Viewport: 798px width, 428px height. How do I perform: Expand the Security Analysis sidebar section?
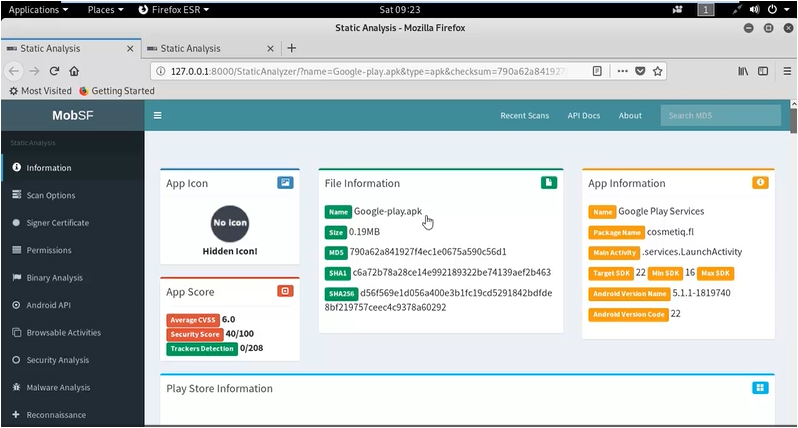coord(57,359)
